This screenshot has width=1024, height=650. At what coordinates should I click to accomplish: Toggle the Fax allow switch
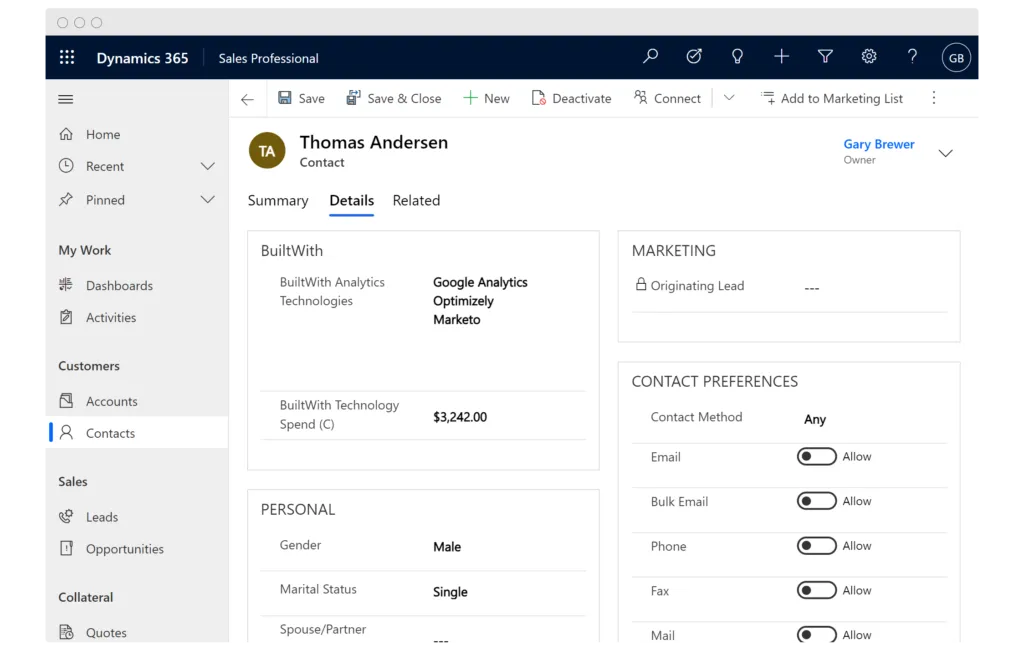coord(816,591)
